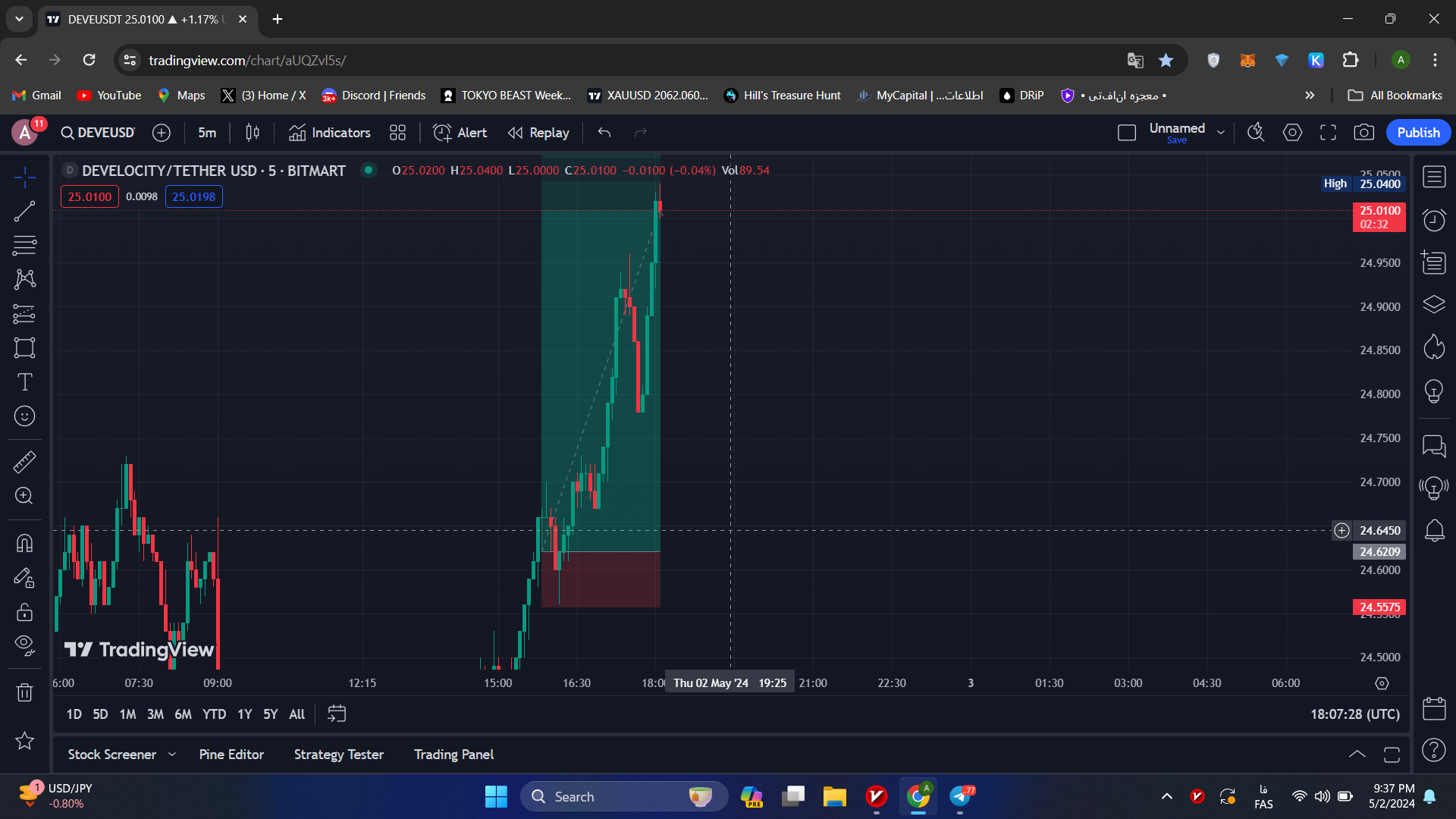Open the Pine Editor tab
1456x819 pixels.
[x=231, y=755]
